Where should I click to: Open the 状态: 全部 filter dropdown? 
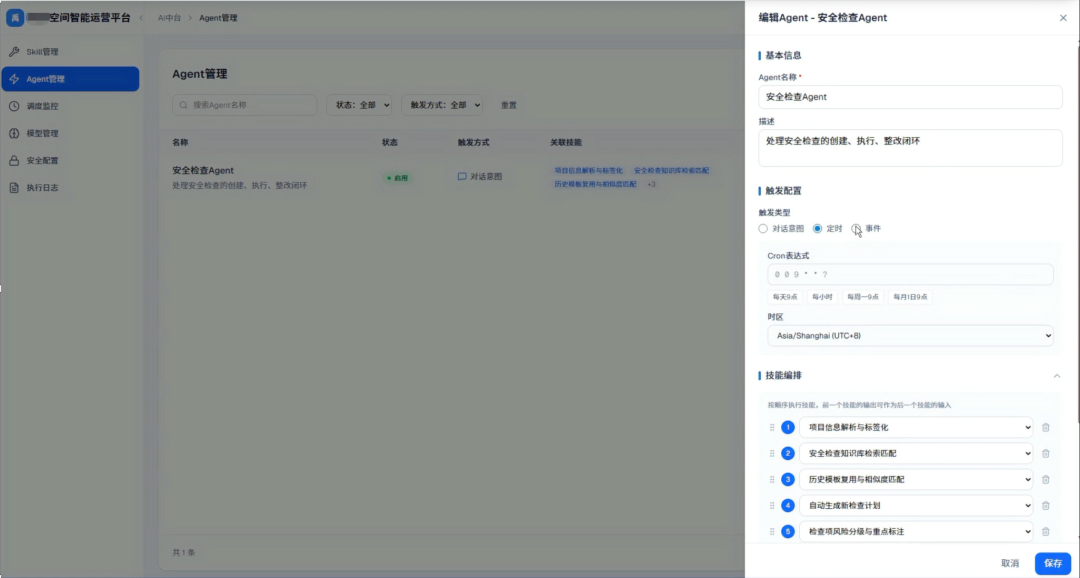coord(359,105)
